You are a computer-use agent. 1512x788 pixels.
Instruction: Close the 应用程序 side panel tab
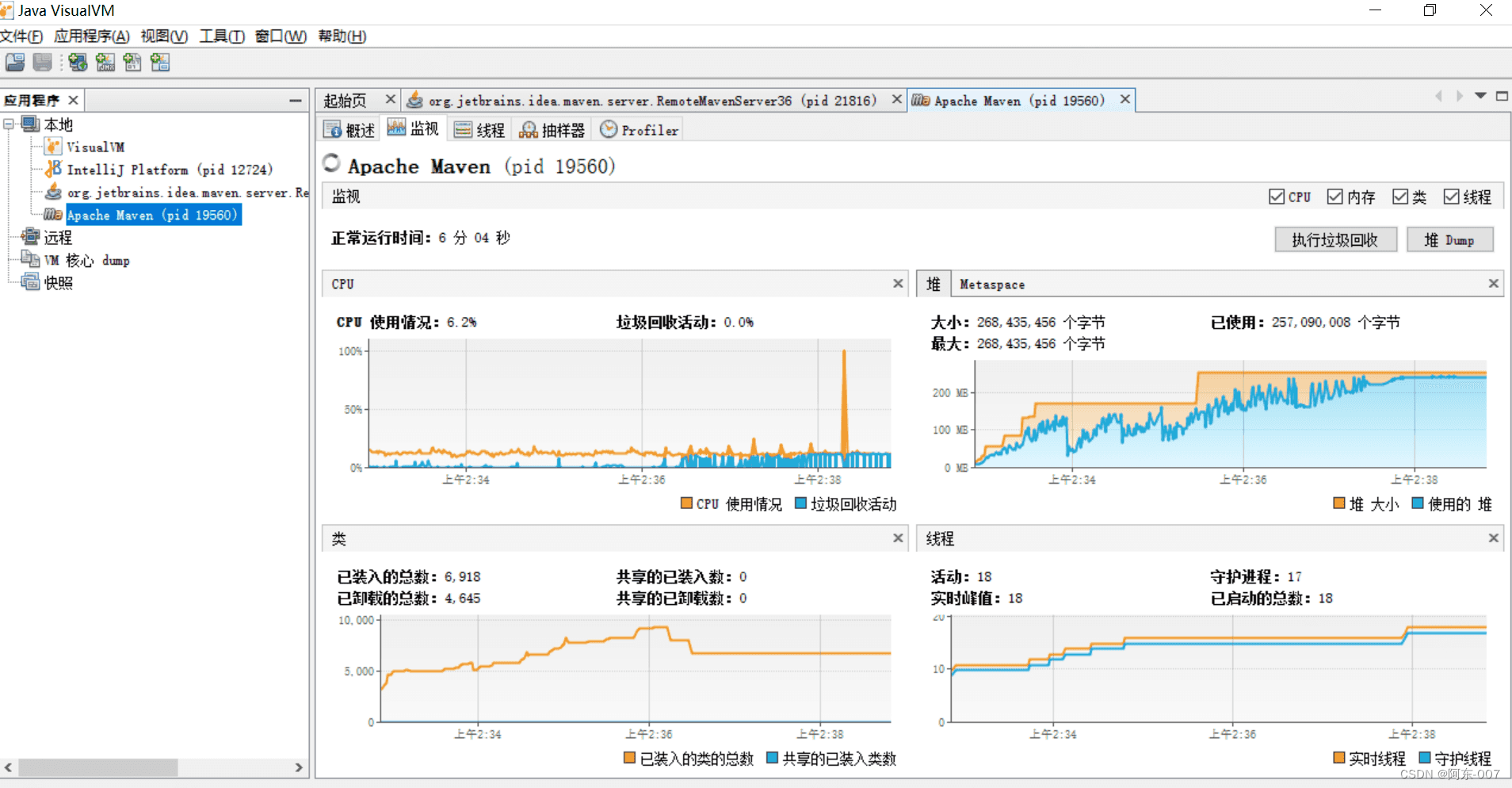point(73,100)
